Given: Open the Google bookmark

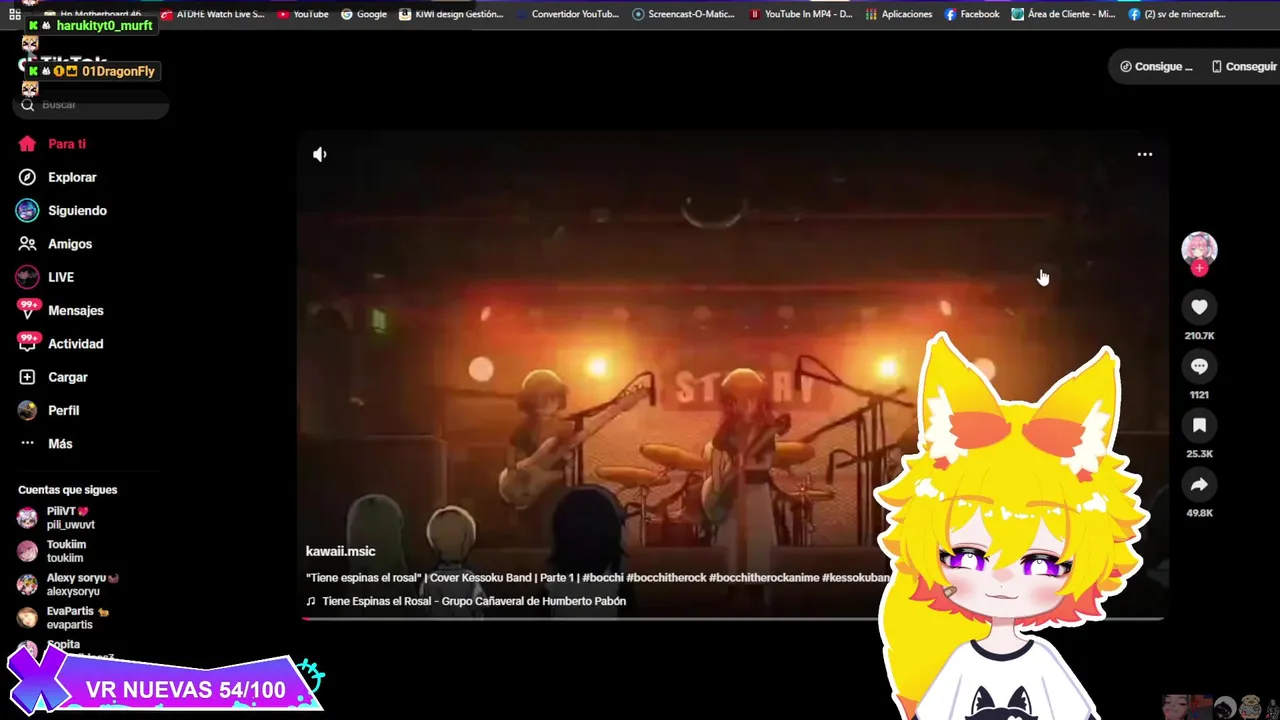Looking at the screenshot, I should (x=364, y=14).
